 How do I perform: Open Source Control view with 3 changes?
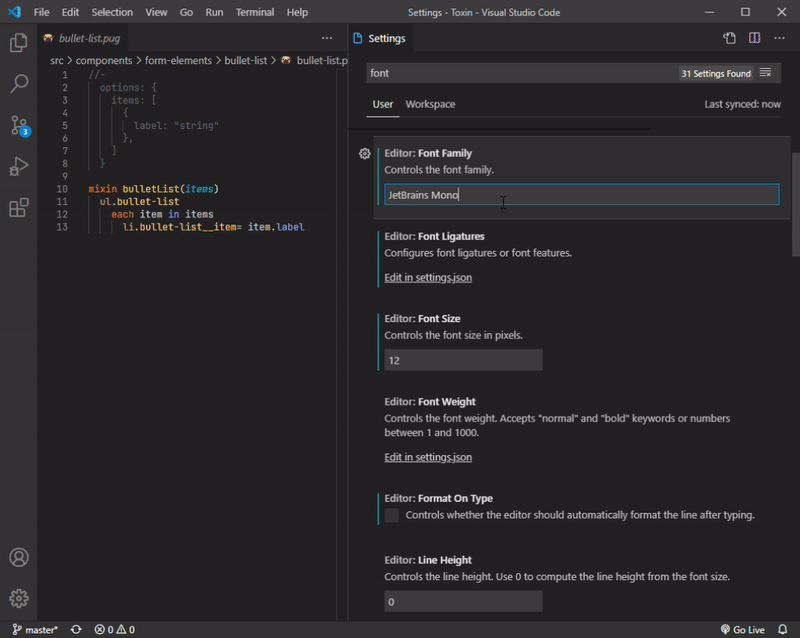point(19,126)
